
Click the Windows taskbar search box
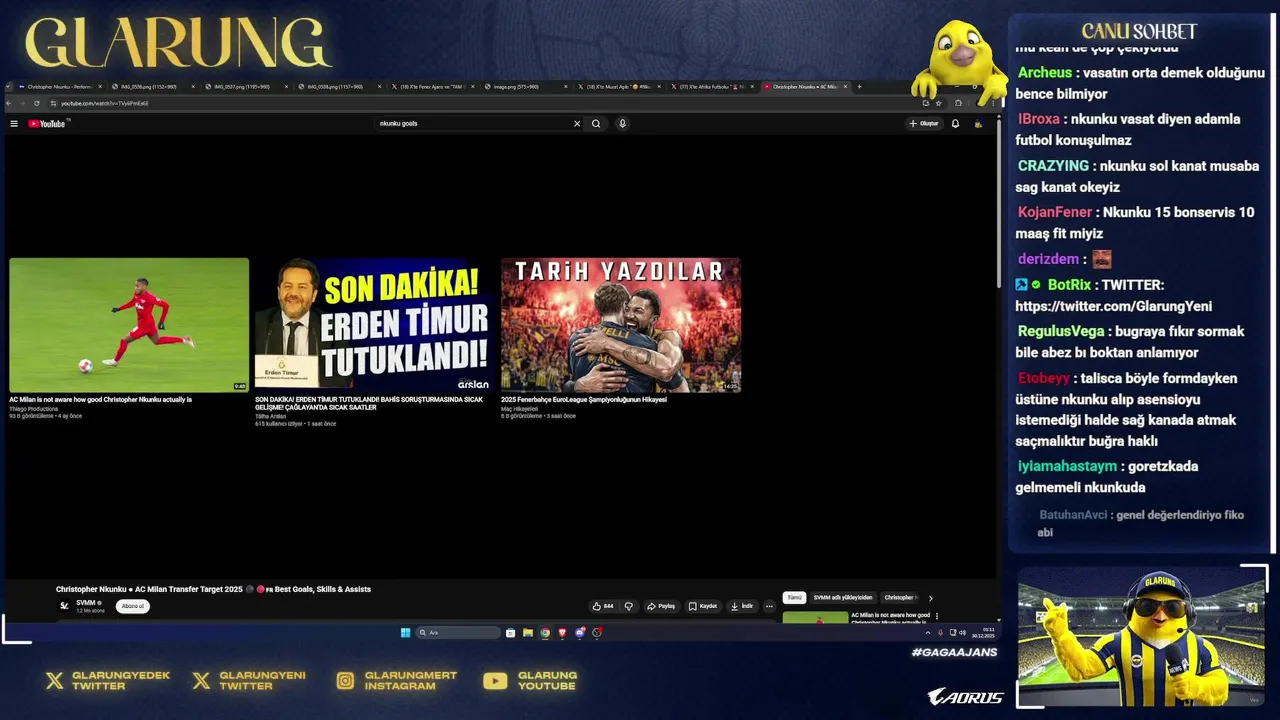(x=458, y=633)
